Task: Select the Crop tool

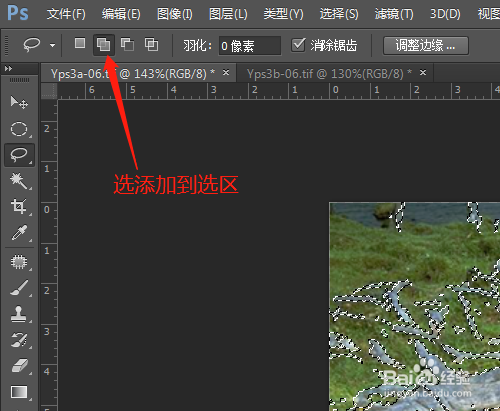Action: (19, 206)
